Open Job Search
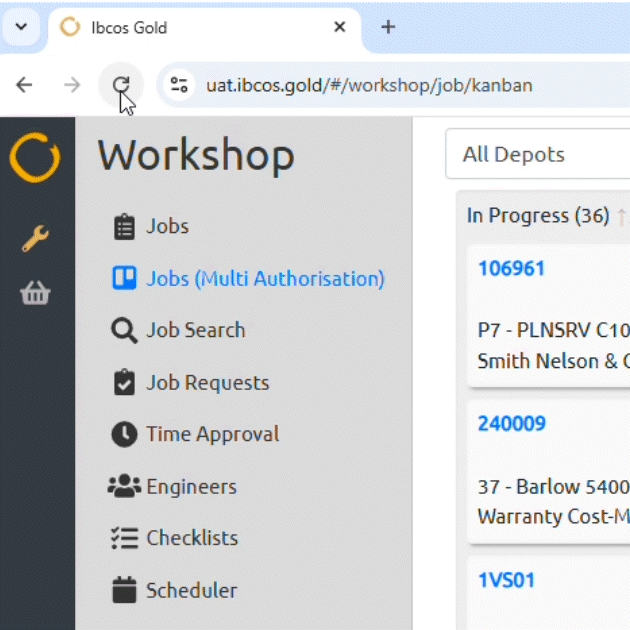The width and height of the screenshot is (630, 630). tap(196, 330)
